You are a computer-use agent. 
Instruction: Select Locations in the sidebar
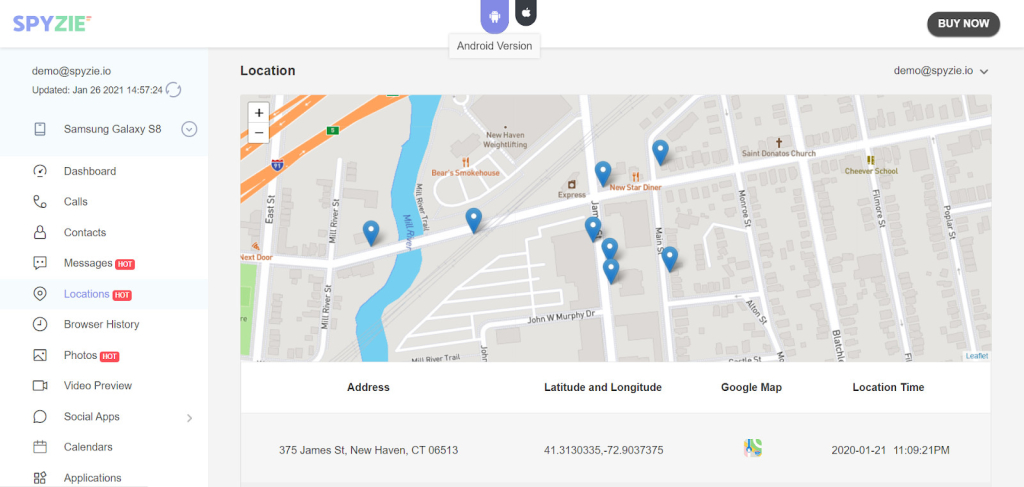[86, 294]
